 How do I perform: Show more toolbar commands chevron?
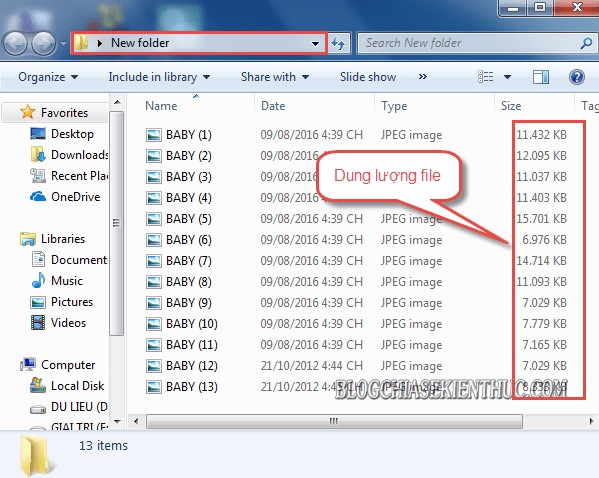423,77
